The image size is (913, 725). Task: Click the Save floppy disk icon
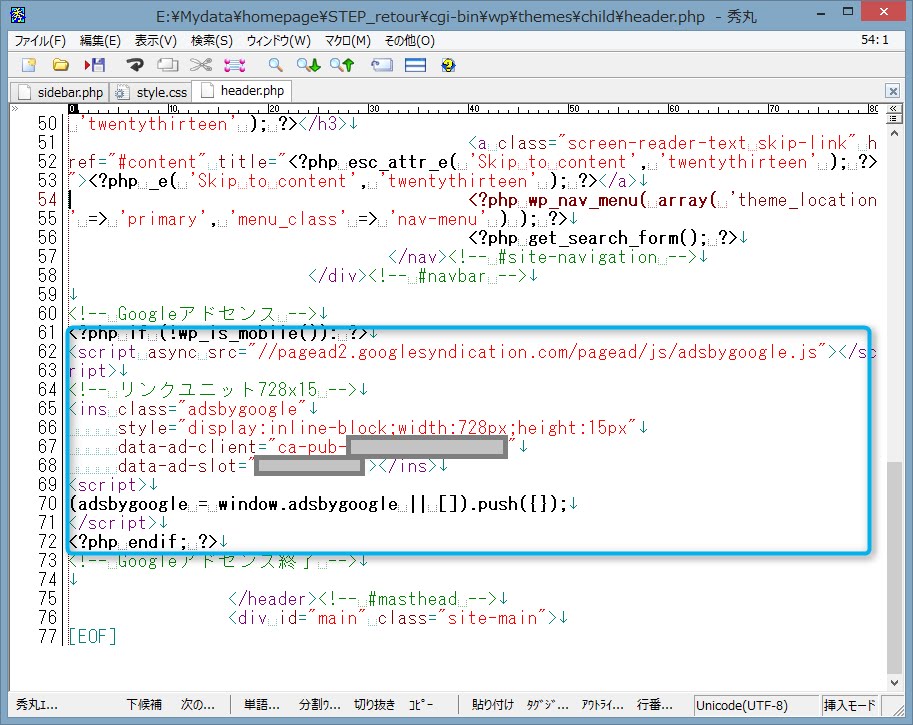[x=94, y=65]
